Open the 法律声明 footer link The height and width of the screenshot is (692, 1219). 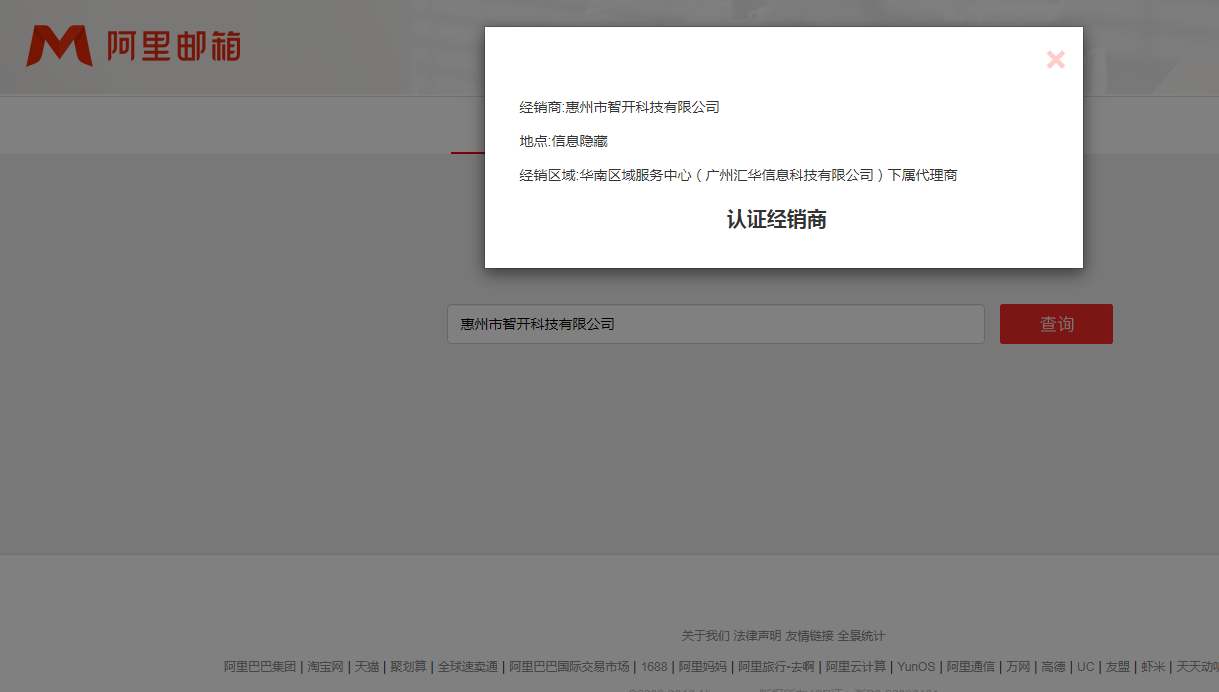(757, 636)
